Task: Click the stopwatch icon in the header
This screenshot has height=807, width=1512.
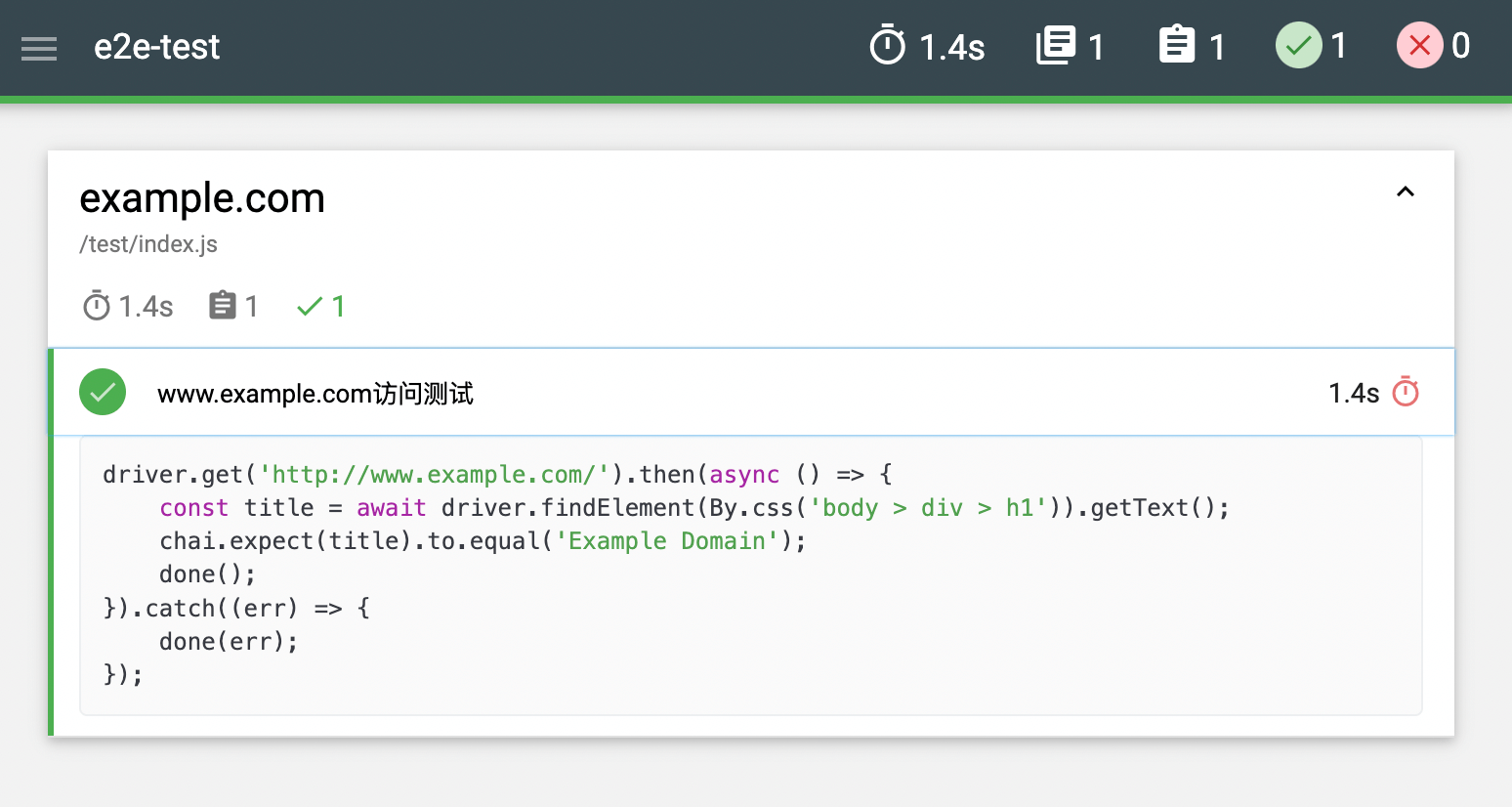Action: [x=887, y=46]
